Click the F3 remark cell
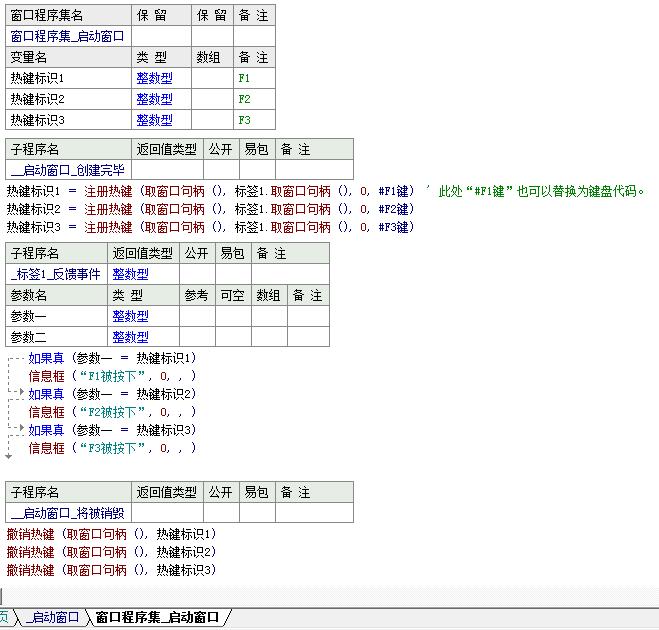 coord(254,120)
